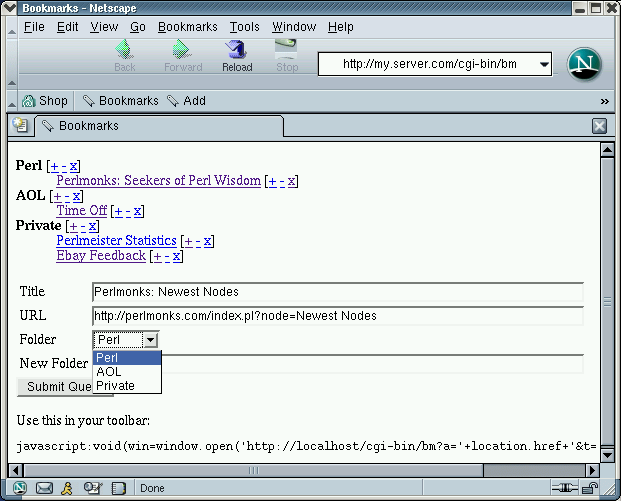Click the horizontal scrollbar thumb
Image resolution: width=621 pixels, height=501 pixels.
pos(254,471)
